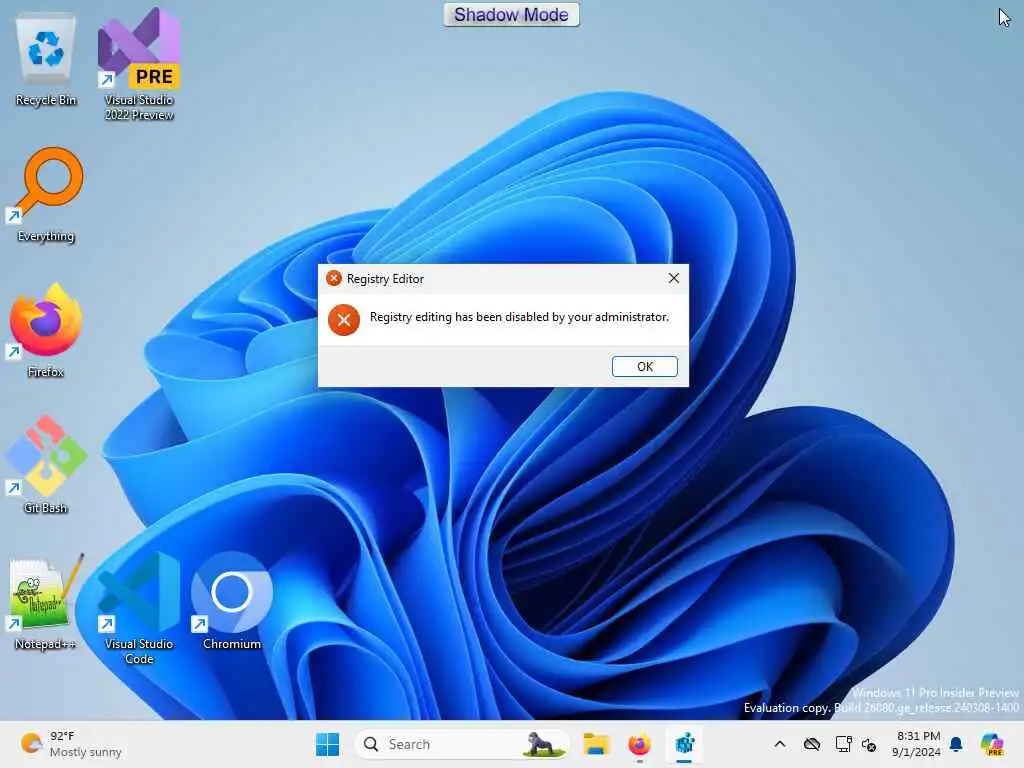
Task: Click the taskbar Search box
Action: (x=461, y=744)
